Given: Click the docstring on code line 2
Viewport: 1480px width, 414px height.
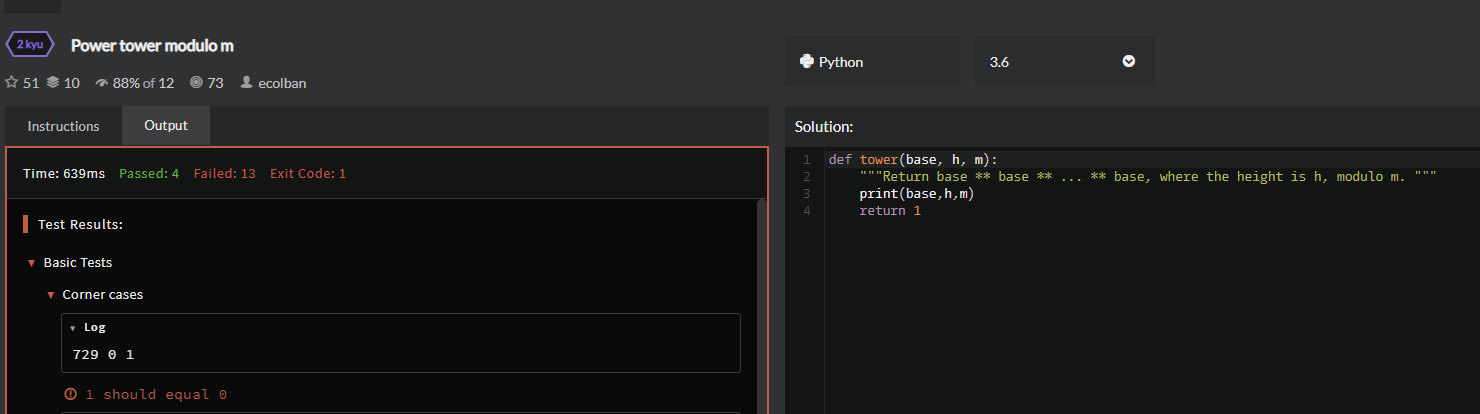Looking at the screenshot, I should [x=1148, y=176].
